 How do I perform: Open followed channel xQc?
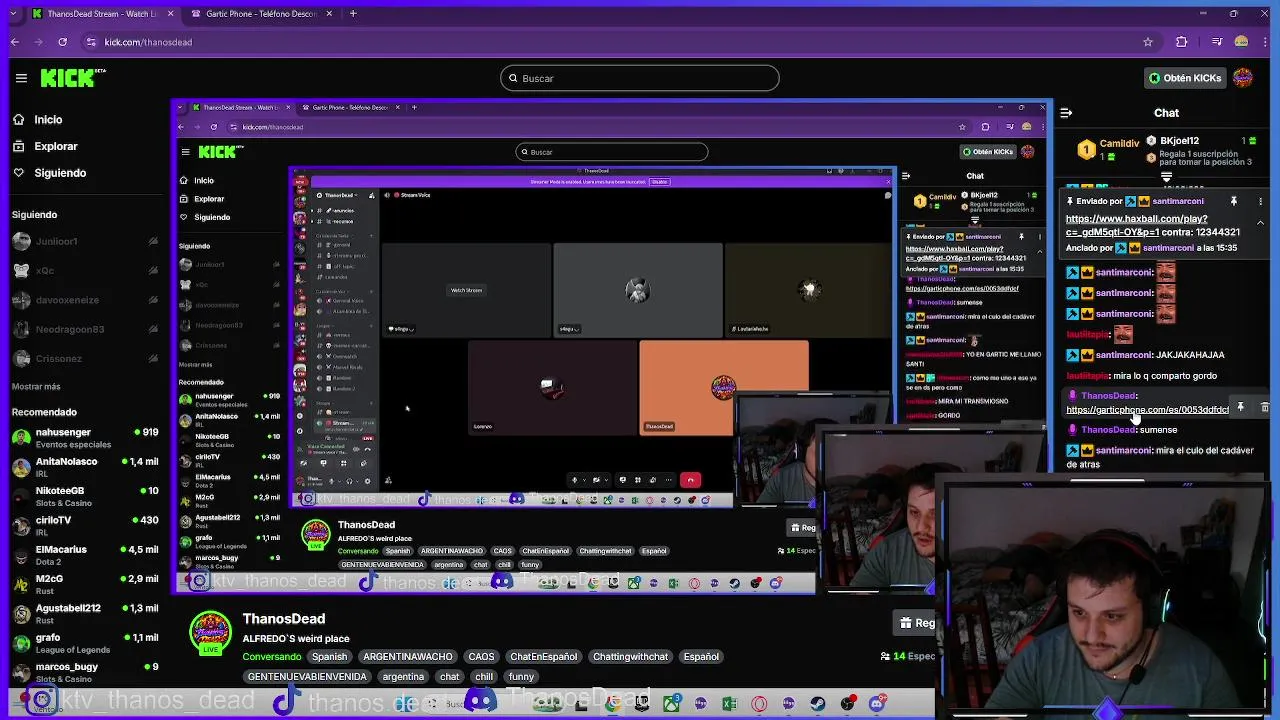click(85, 270)
